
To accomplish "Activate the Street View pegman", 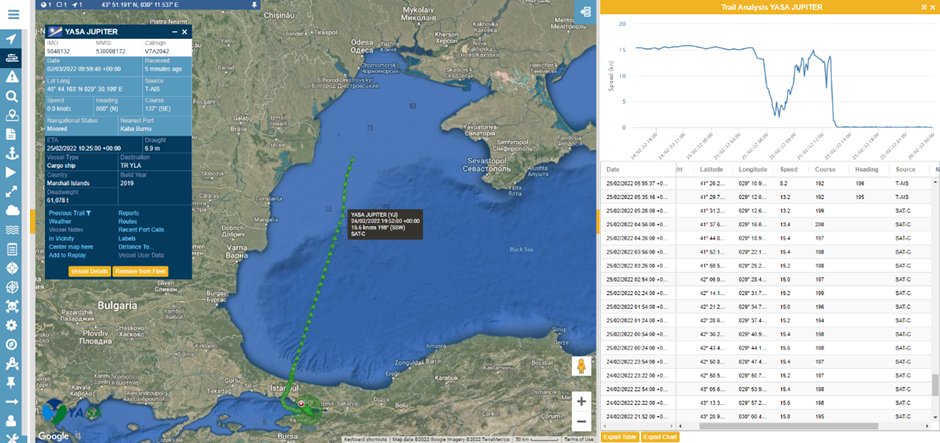I will click(x=581, y=366).
